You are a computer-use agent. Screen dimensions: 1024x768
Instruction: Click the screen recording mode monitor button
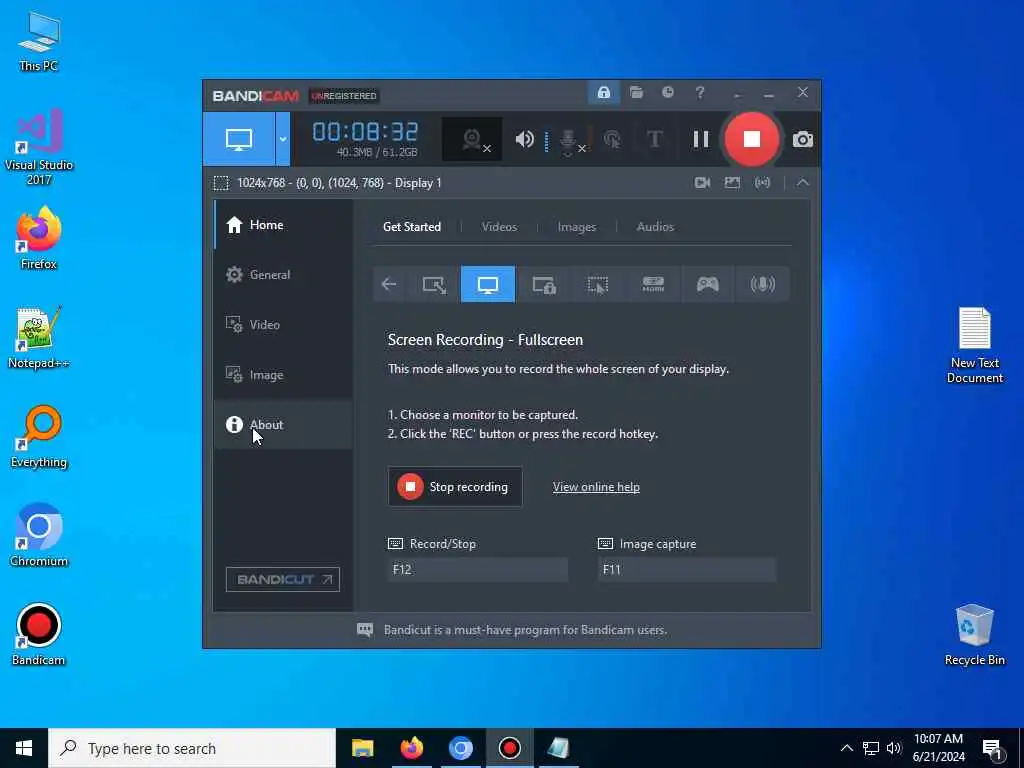tap(238, 138)
